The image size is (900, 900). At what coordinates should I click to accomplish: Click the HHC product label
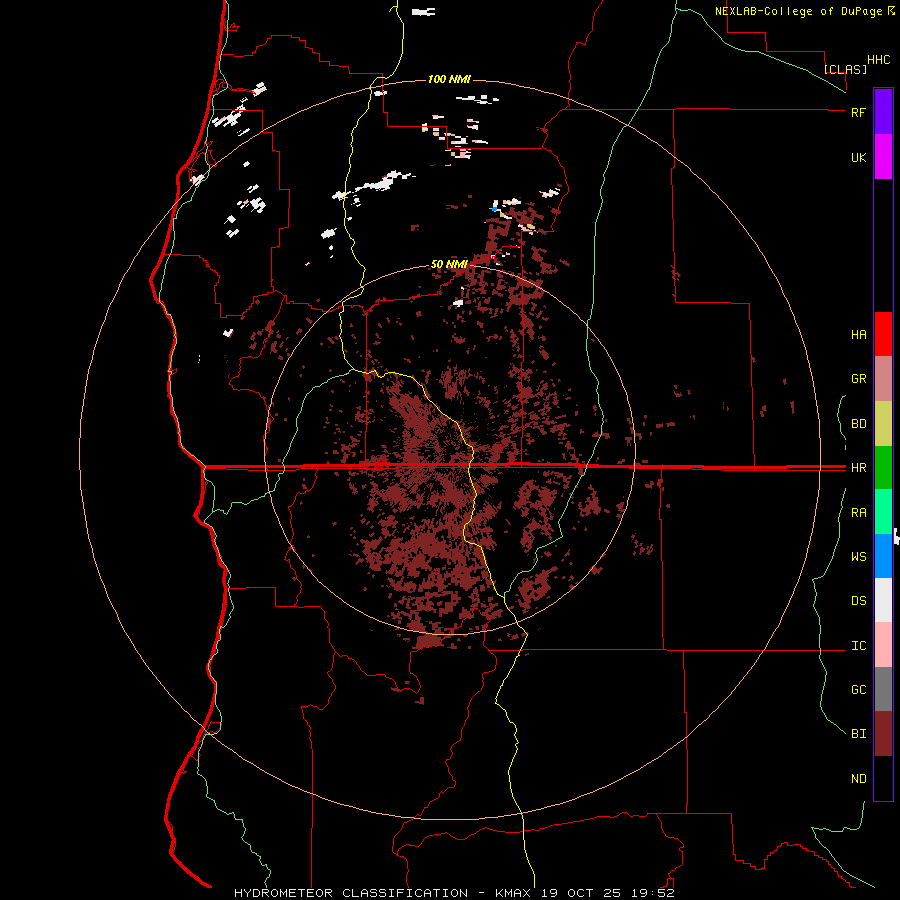click(878, 60)
